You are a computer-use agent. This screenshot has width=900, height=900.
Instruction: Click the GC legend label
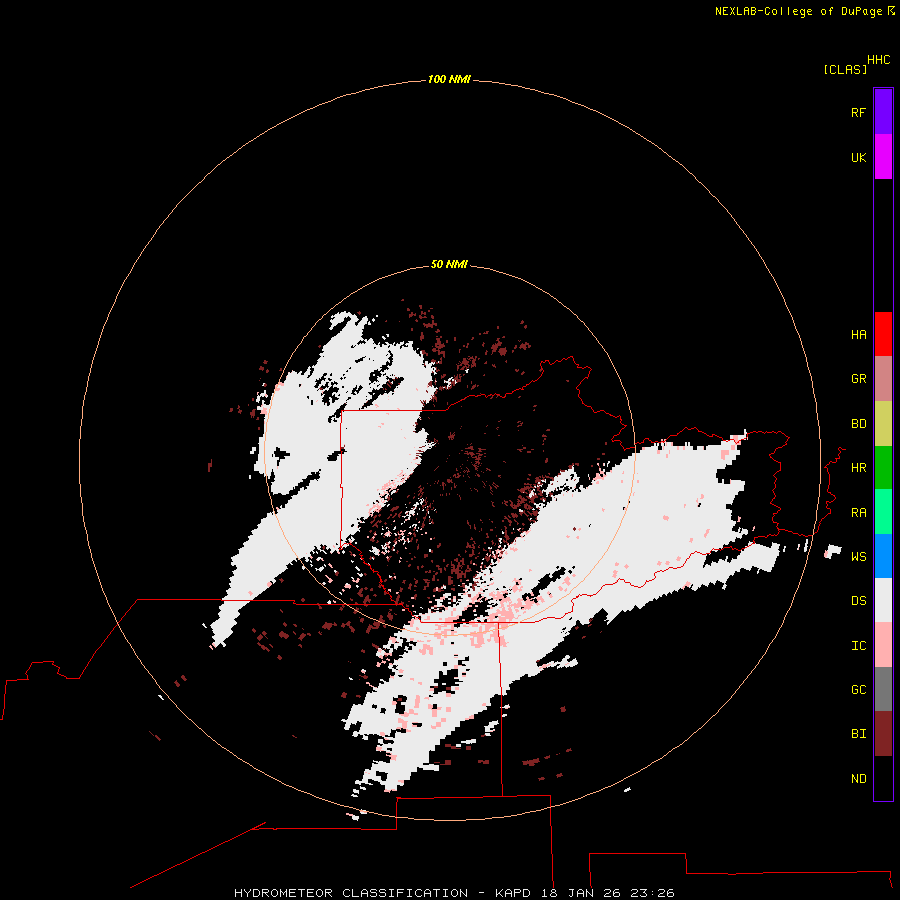[x=858, y=690]
